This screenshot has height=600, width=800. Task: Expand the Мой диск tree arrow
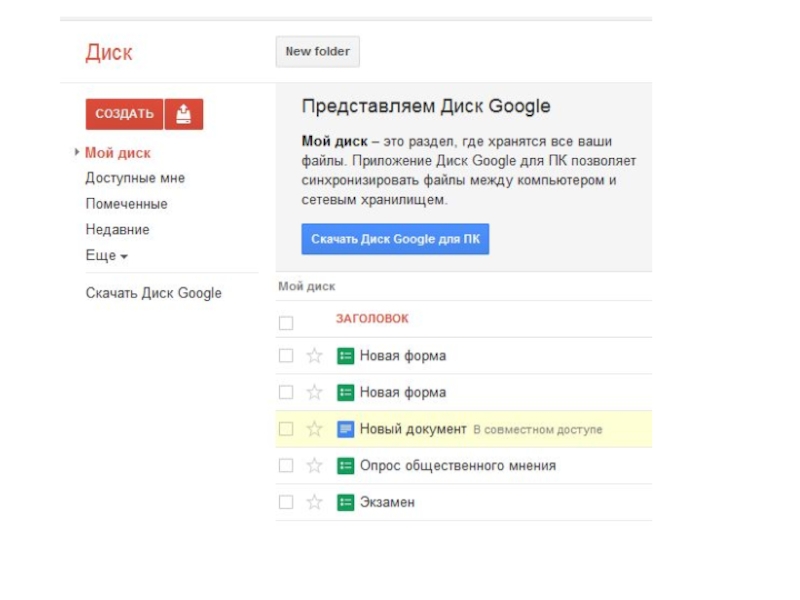[x=77, y=152]
